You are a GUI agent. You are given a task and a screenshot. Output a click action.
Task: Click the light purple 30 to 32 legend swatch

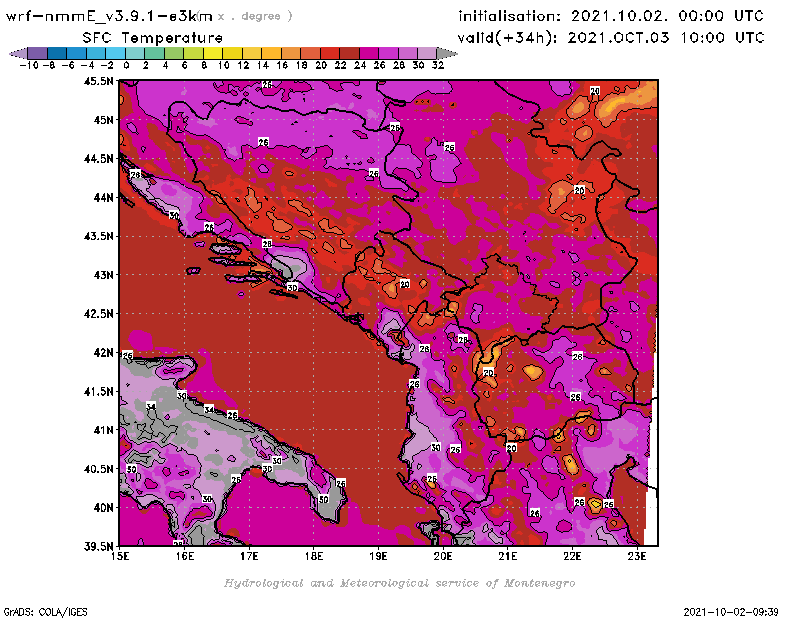428,53
